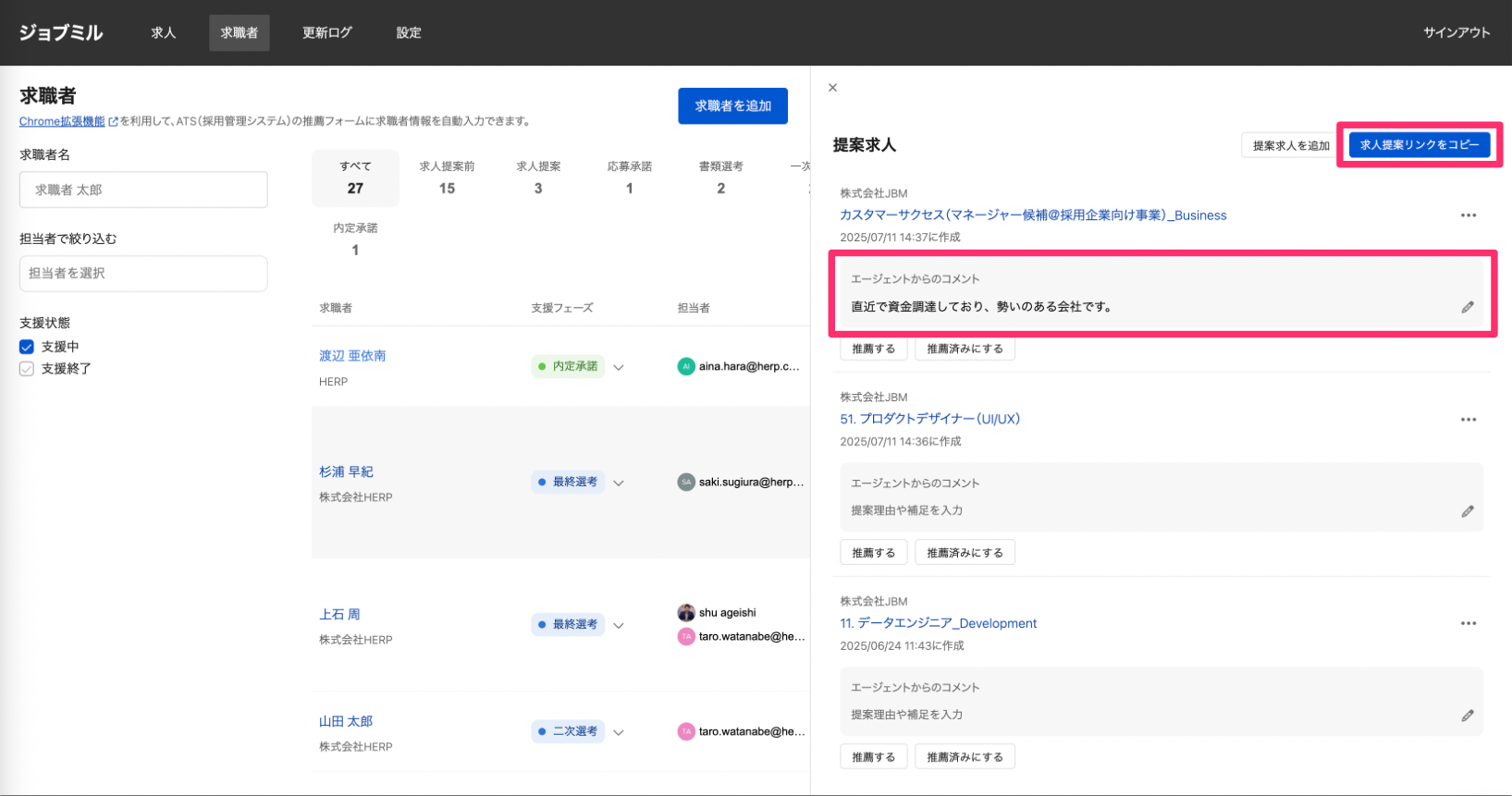Open more options for プロダクトデザイナー job
The width and height of the screenshot is (1512, 796).
coord(1468,420)
